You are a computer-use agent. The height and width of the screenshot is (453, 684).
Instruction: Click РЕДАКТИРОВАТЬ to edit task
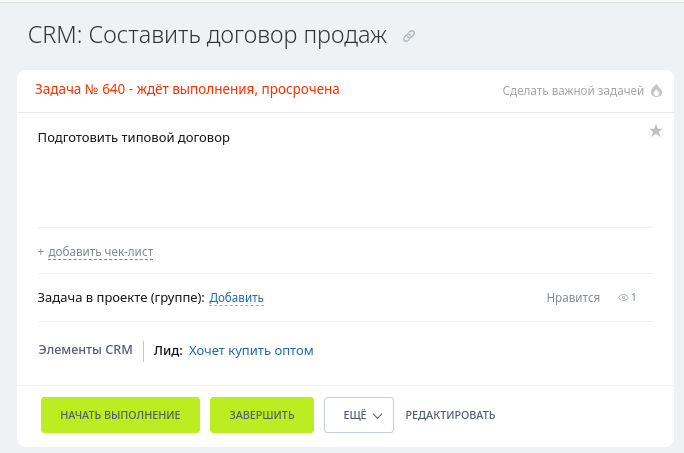click(450, 415)
